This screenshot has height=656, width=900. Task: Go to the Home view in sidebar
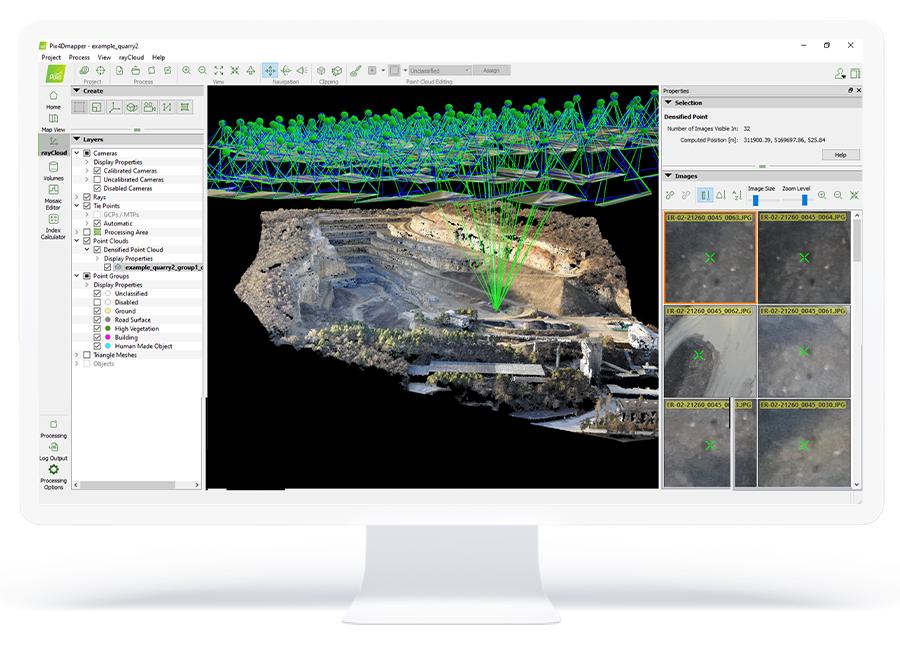click(x=53, y=100)
